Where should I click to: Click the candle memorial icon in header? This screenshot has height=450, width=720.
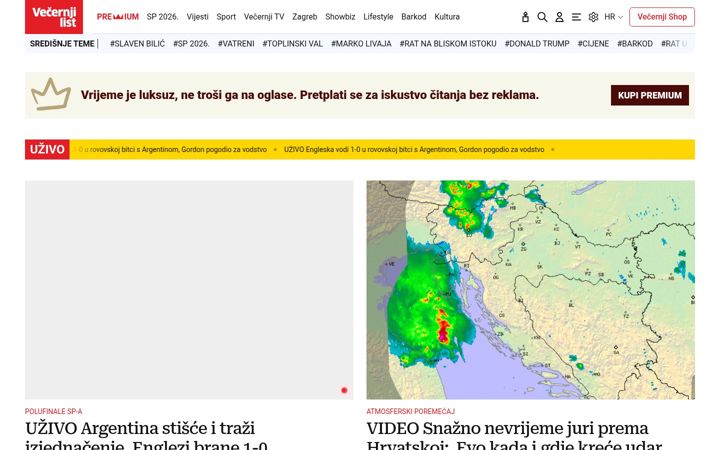[x=525, y=17]
